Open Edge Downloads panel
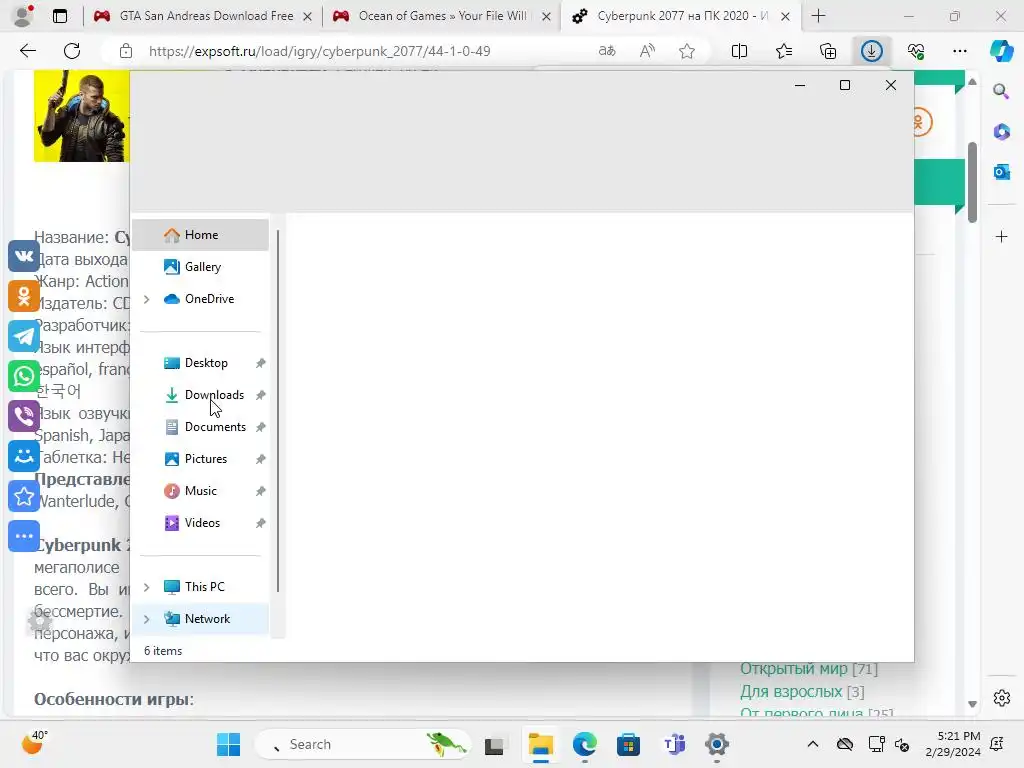The height and width of the screenshot is (768, 1024). click(872, 51)
